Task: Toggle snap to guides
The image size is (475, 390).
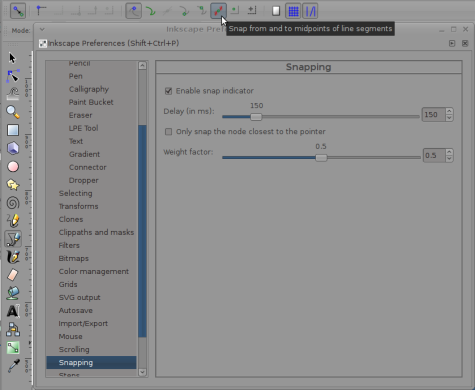Action: [310, 11]
